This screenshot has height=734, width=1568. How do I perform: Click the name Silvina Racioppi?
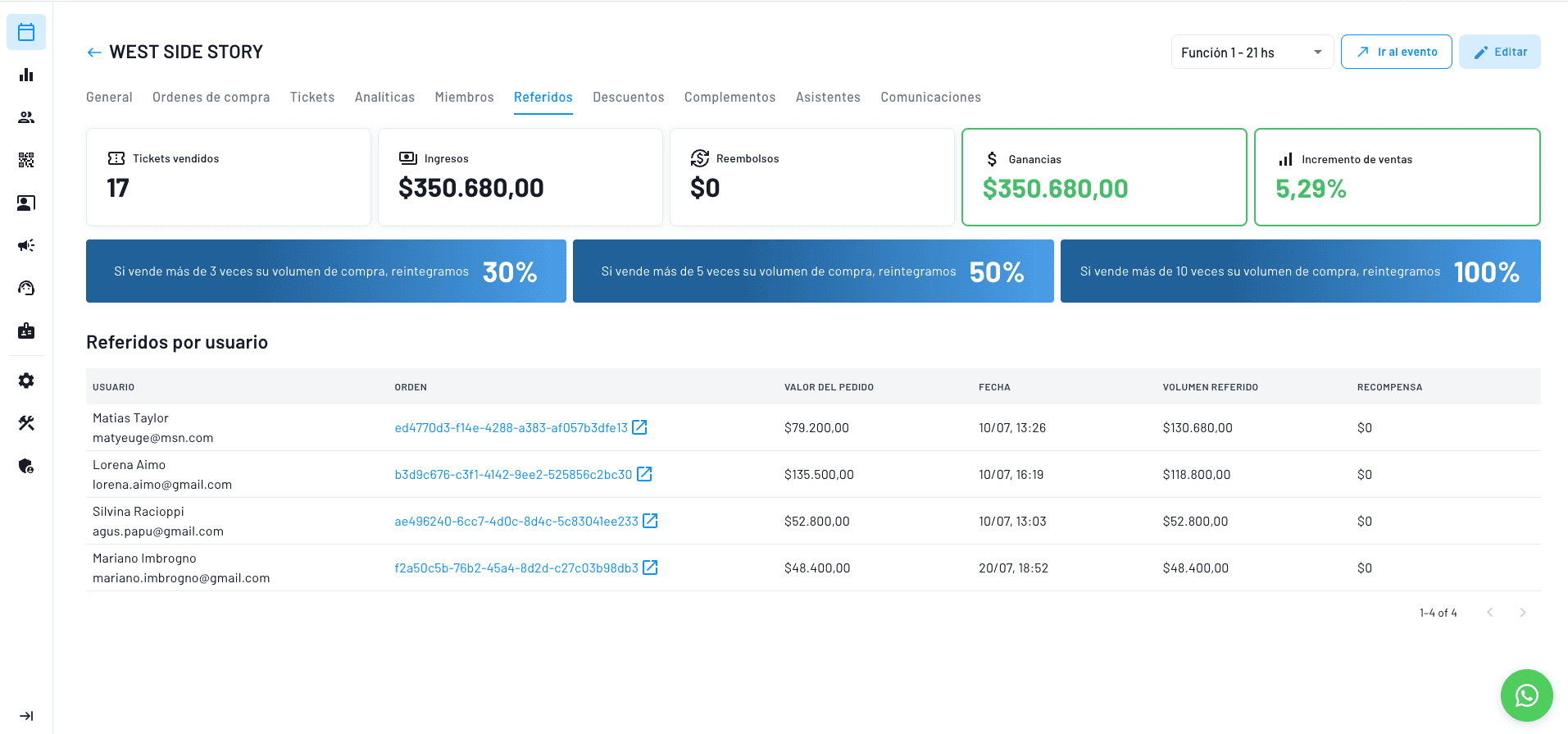pyautogui.click(x=139, y=512)
